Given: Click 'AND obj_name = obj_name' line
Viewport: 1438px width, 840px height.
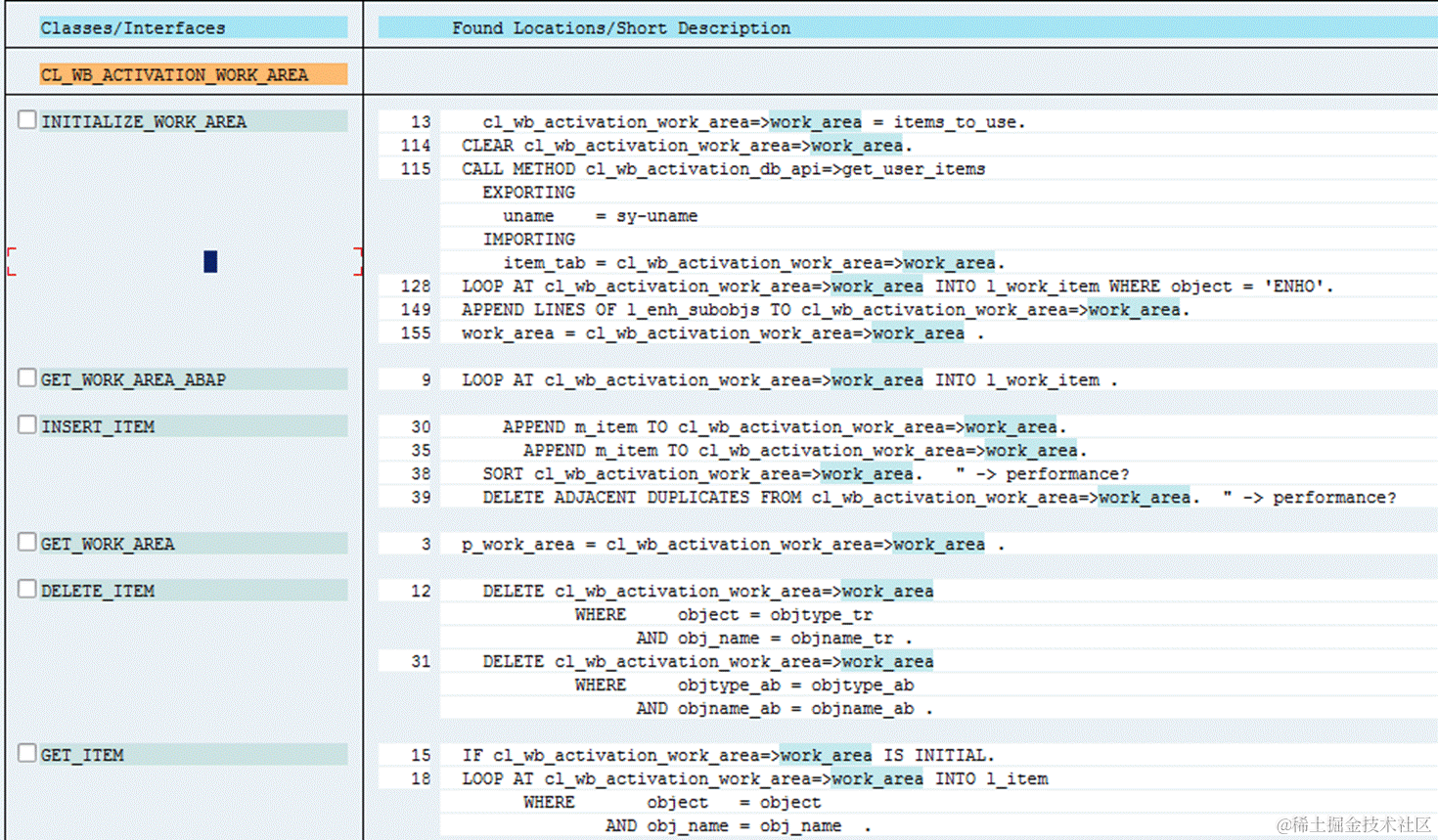Looking at the screenshot, I should [x=739, y=825].
